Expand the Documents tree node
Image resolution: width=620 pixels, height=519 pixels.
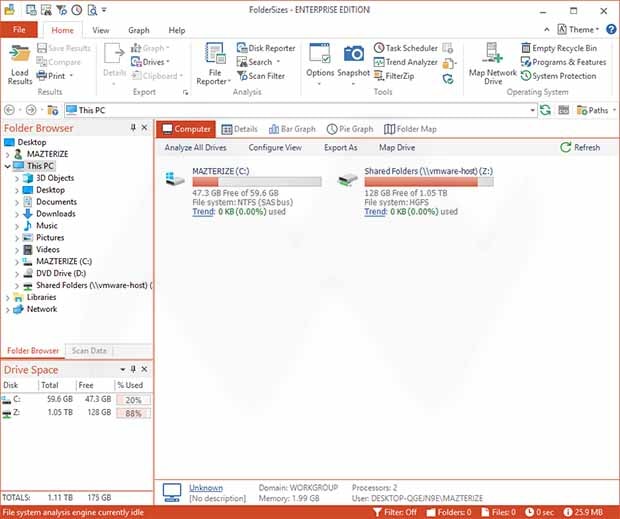pos(17,202)
